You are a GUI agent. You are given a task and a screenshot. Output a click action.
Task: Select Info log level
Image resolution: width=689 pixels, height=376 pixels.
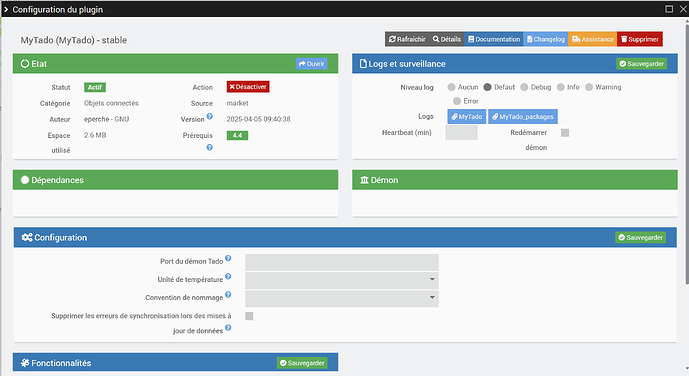click(x=561, y=87)
